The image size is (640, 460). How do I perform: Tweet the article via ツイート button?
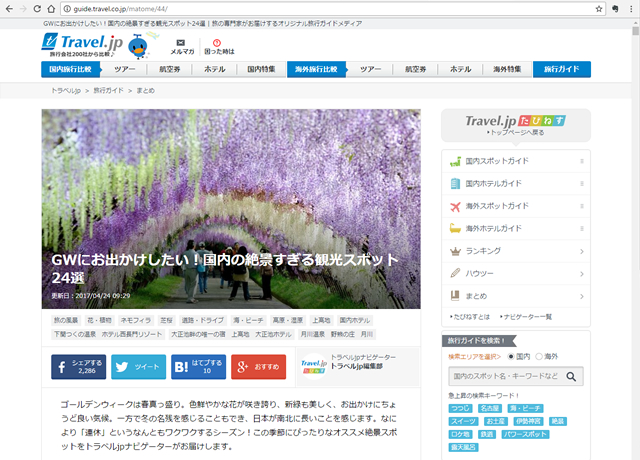pyautogui.click(x=137, y=367)
